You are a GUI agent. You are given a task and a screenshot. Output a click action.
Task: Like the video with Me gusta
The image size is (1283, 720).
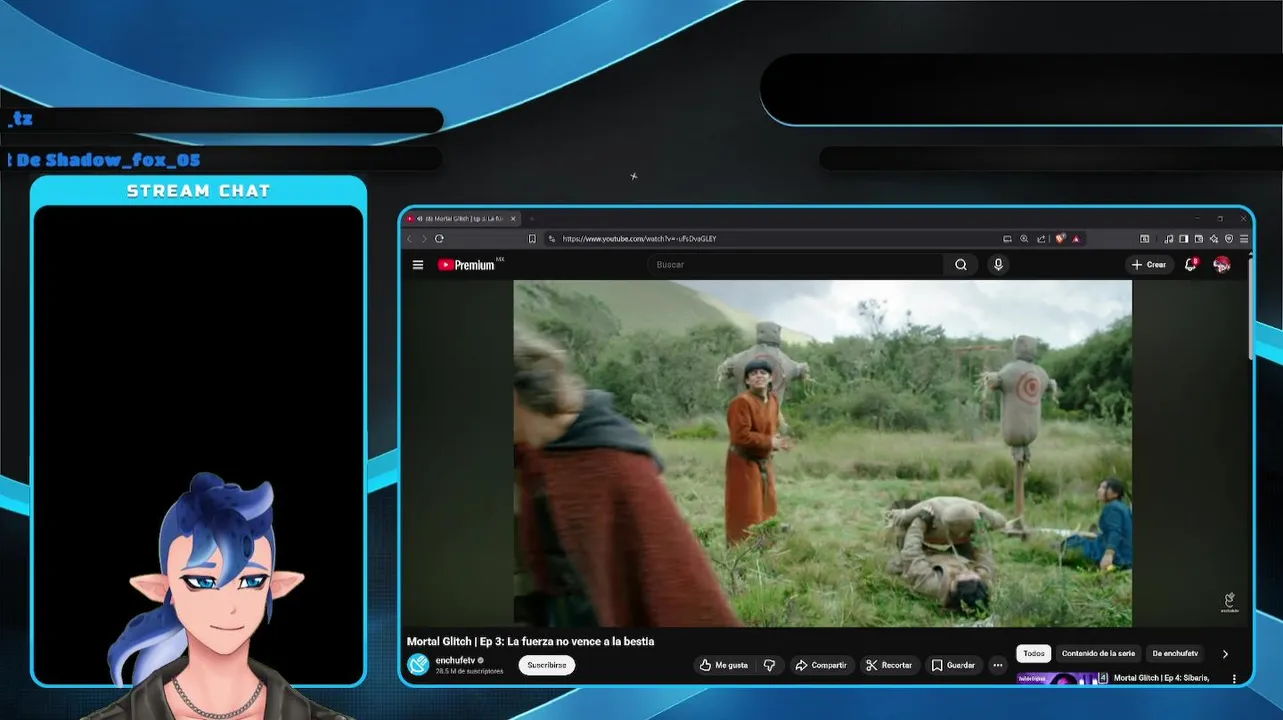pyautogui.click(x=724, y=665)
